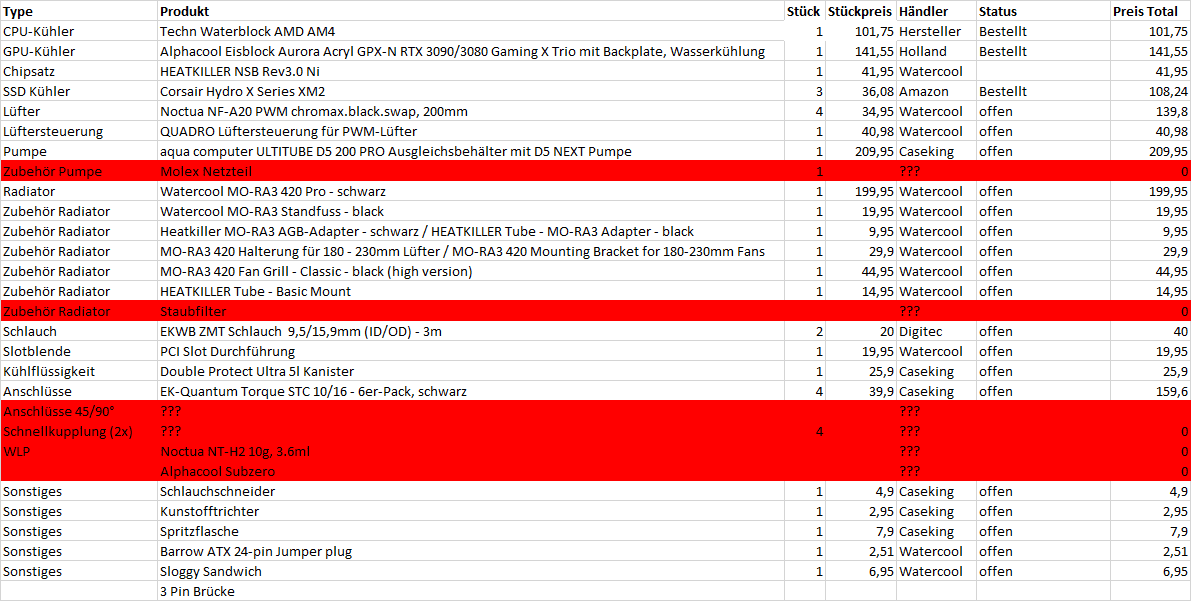Image resolution: width=1191 pixels, height=601 pixels.
Task: Click the "Corsair Hydro X Series XM2" cell
Action: [471, 91]
